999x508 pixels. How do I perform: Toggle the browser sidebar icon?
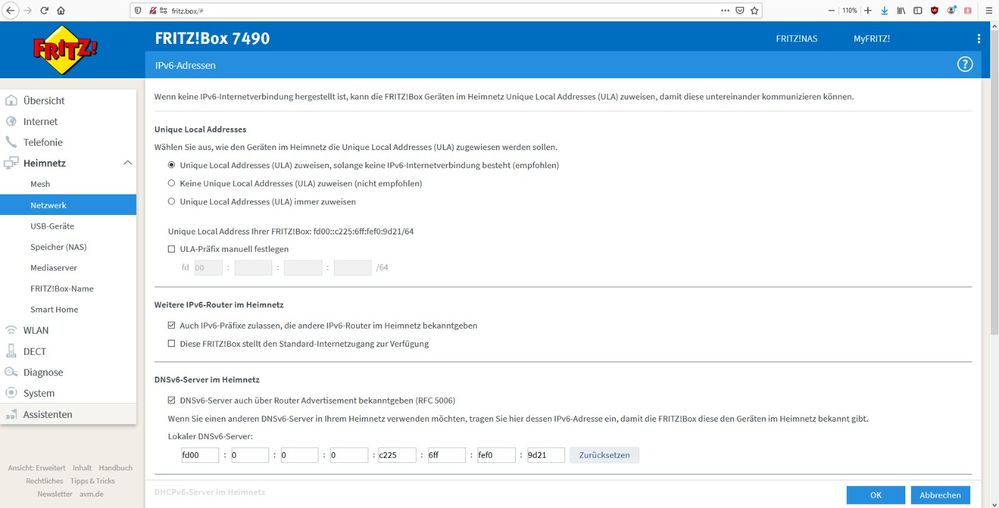tap(917, 11)
